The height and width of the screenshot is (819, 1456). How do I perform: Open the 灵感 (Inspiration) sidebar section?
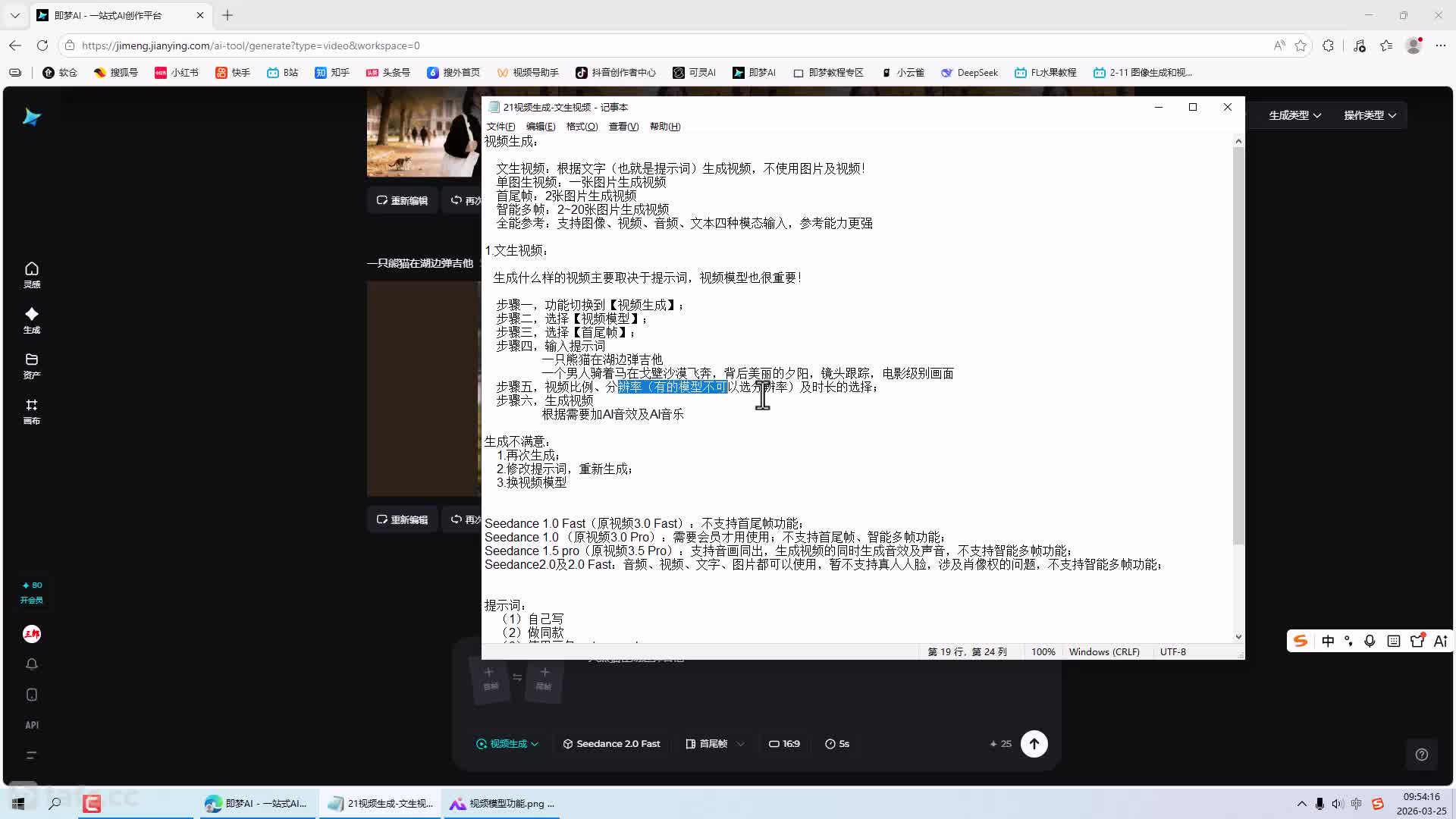(31, 275)
